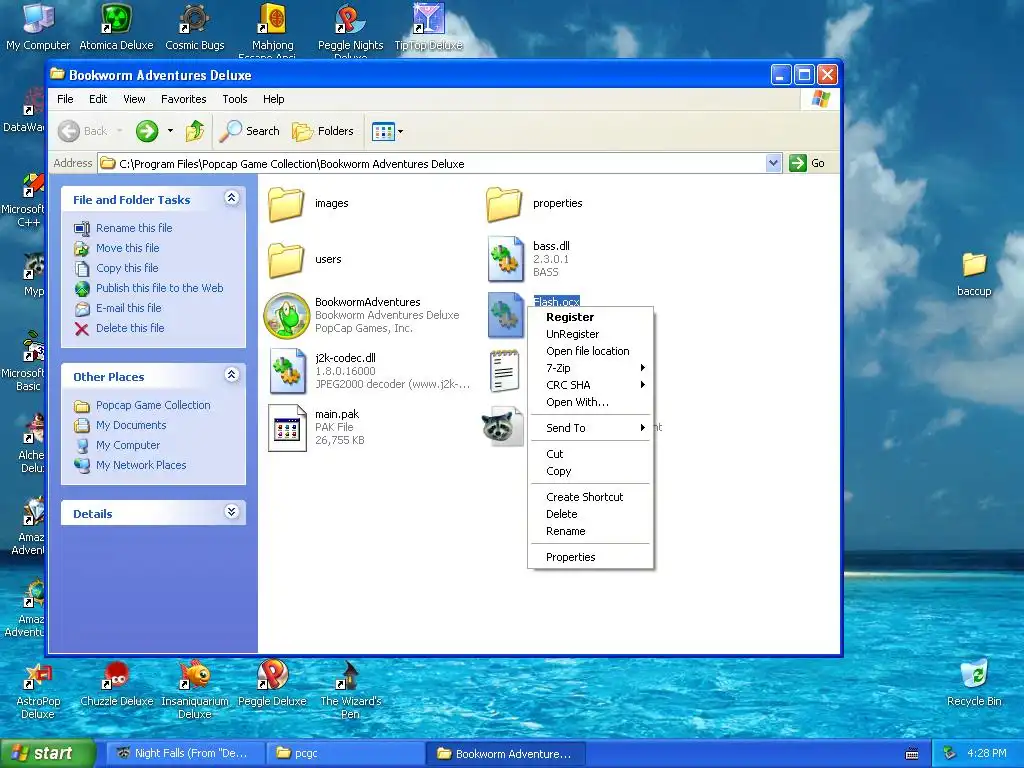Open the Favorites menu
The height and width of the screenshot is (768, 1024).
pyautogui.click(x=184, y=99)
